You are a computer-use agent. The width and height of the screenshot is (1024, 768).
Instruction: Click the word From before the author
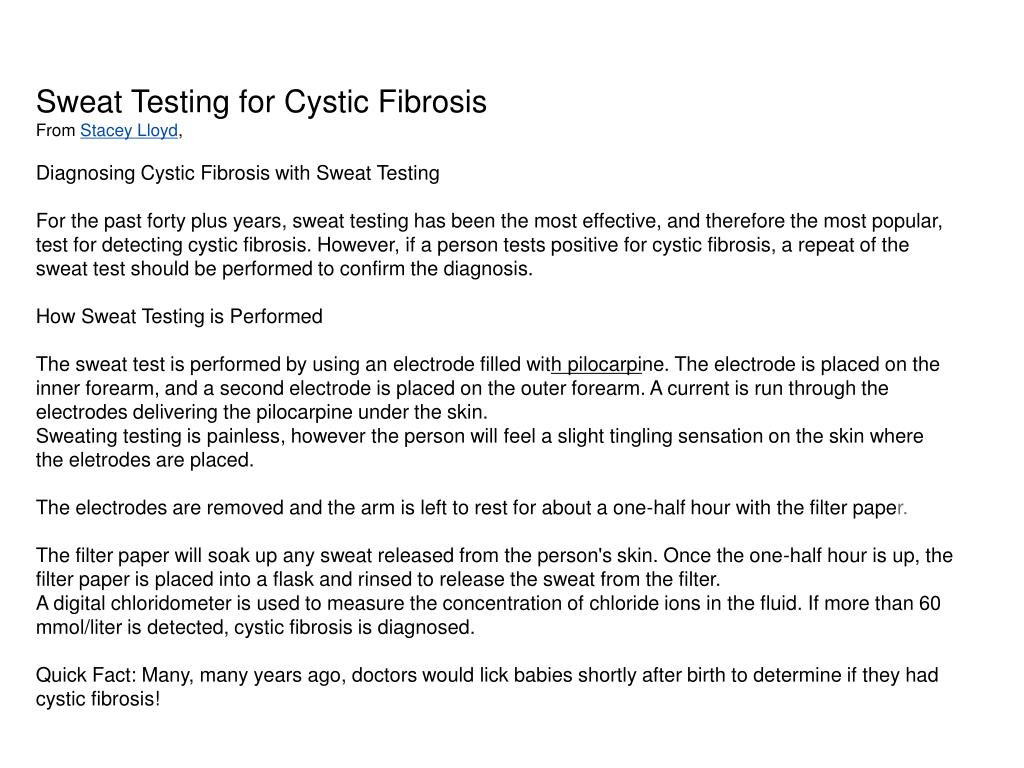56,131
